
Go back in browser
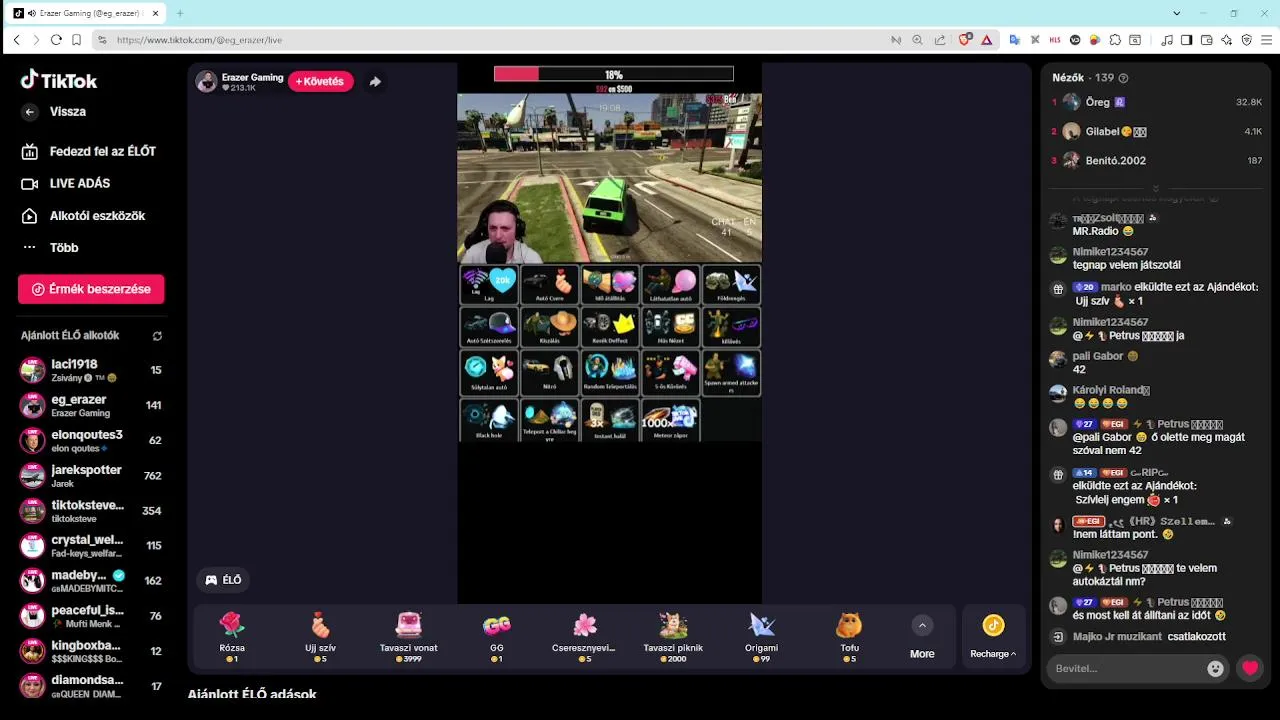tap(16, 40)
